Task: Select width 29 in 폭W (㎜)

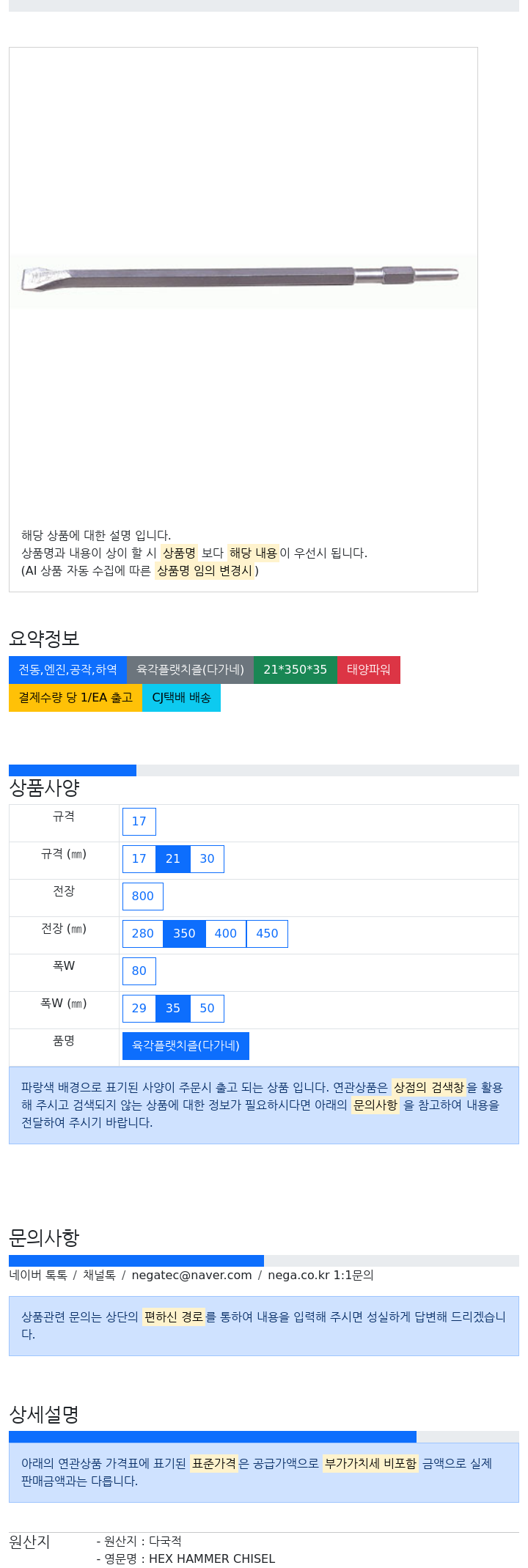Action: tap(139, 1009)
